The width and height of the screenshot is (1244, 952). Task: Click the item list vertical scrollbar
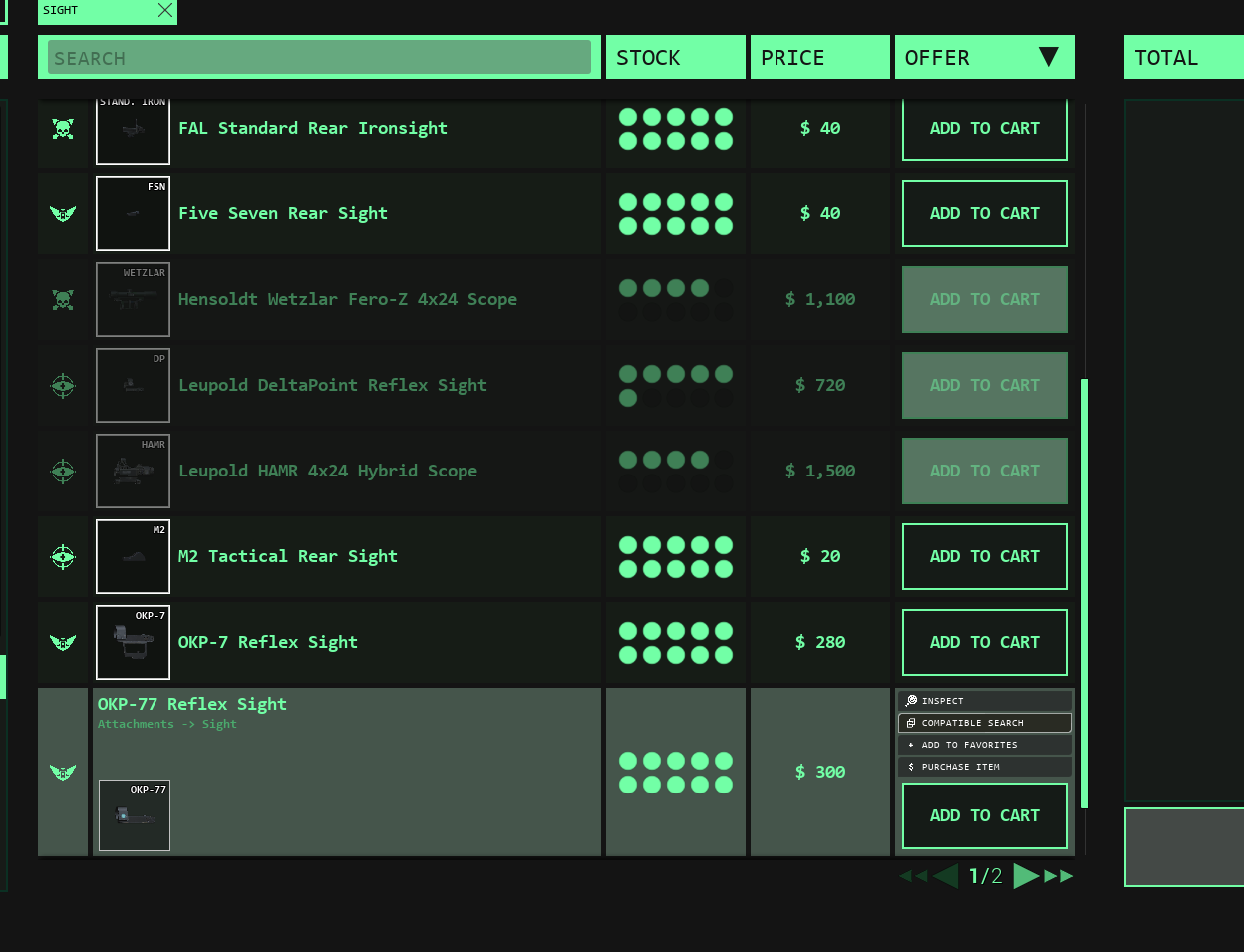[x=1085, y=593]
